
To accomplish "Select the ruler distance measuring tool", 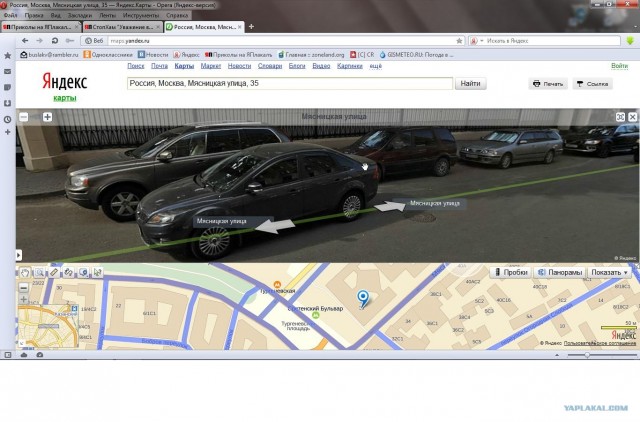I will coord(54,272).
